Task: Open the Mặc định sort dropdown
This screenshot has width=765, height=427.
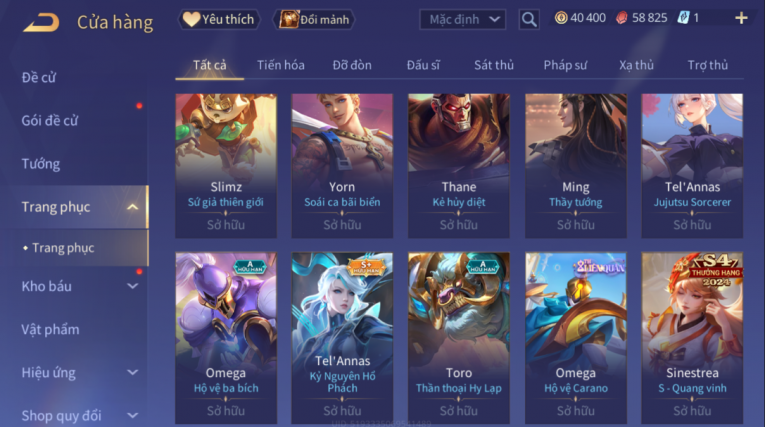Action: tap(463, 20)
